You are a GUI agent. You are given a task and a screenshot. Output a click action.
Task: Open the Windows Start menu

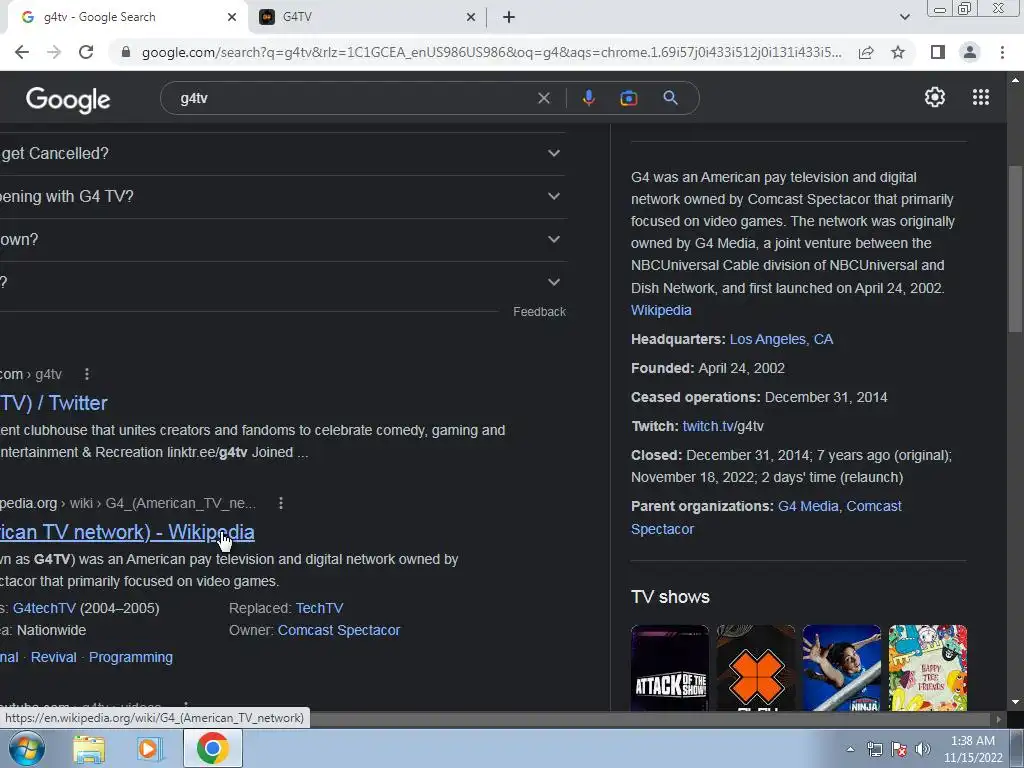pyautogui.click(x=27, y=748)
